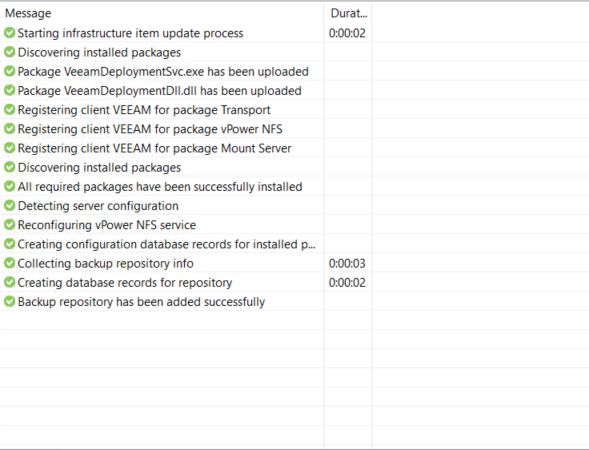Select Backup repository has been added text
589x450 pixels.
pyautogui.click(x=141, y=302)
